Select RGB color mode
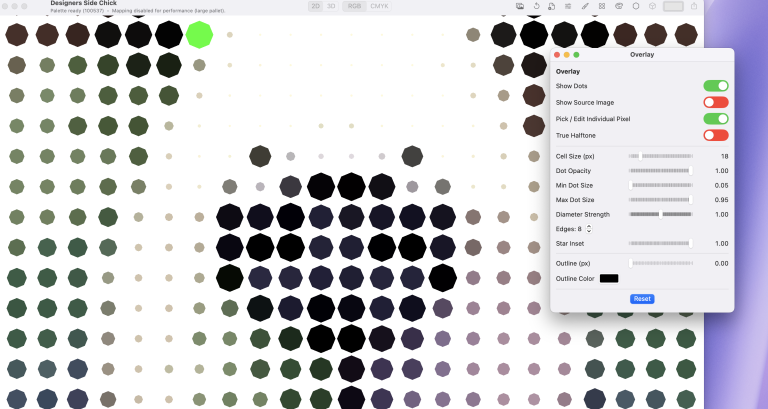 [355, 6]
